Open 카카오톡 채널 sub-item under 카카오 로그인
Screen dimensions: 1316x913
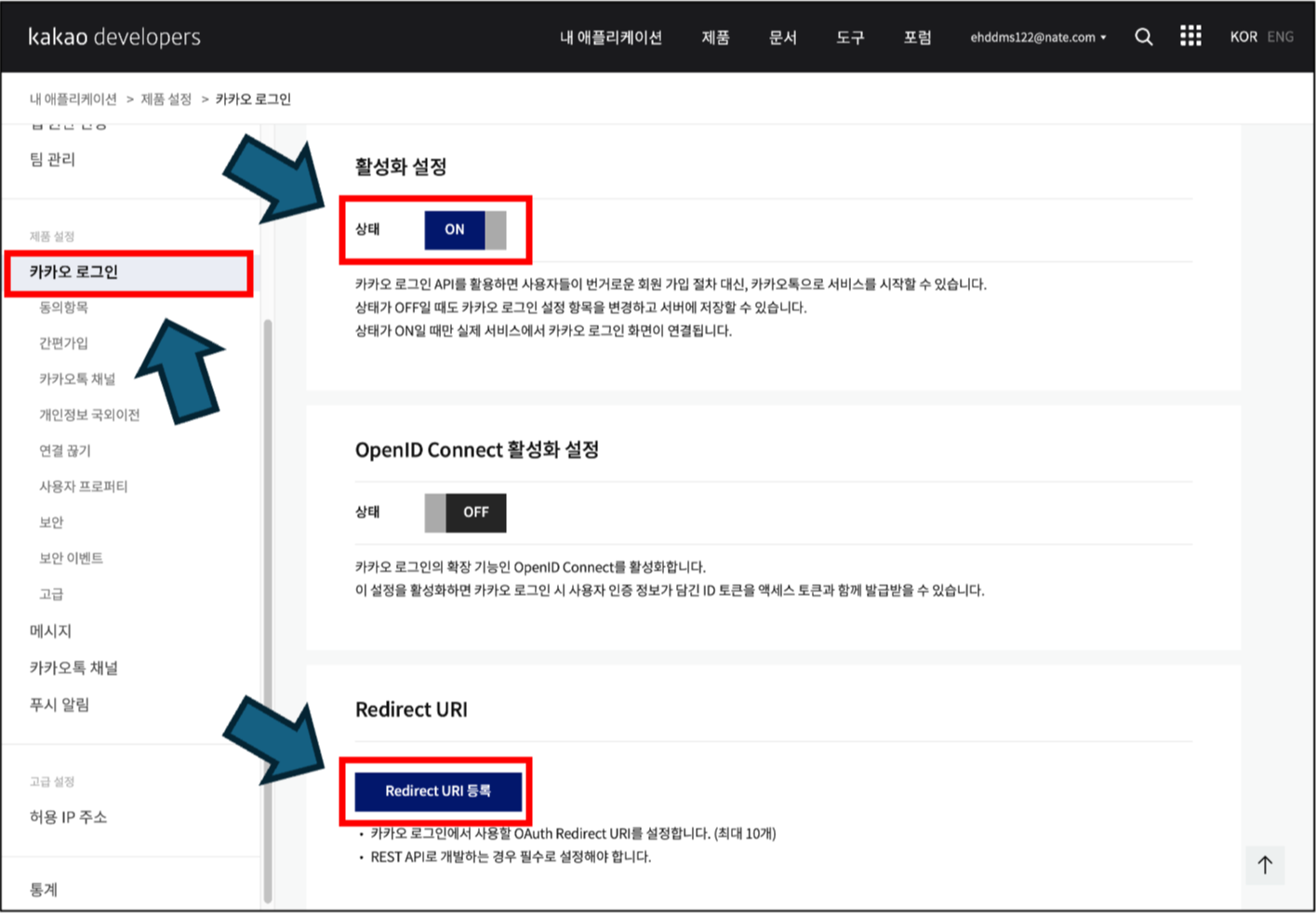pyautogui.click(x=77, y=379)
